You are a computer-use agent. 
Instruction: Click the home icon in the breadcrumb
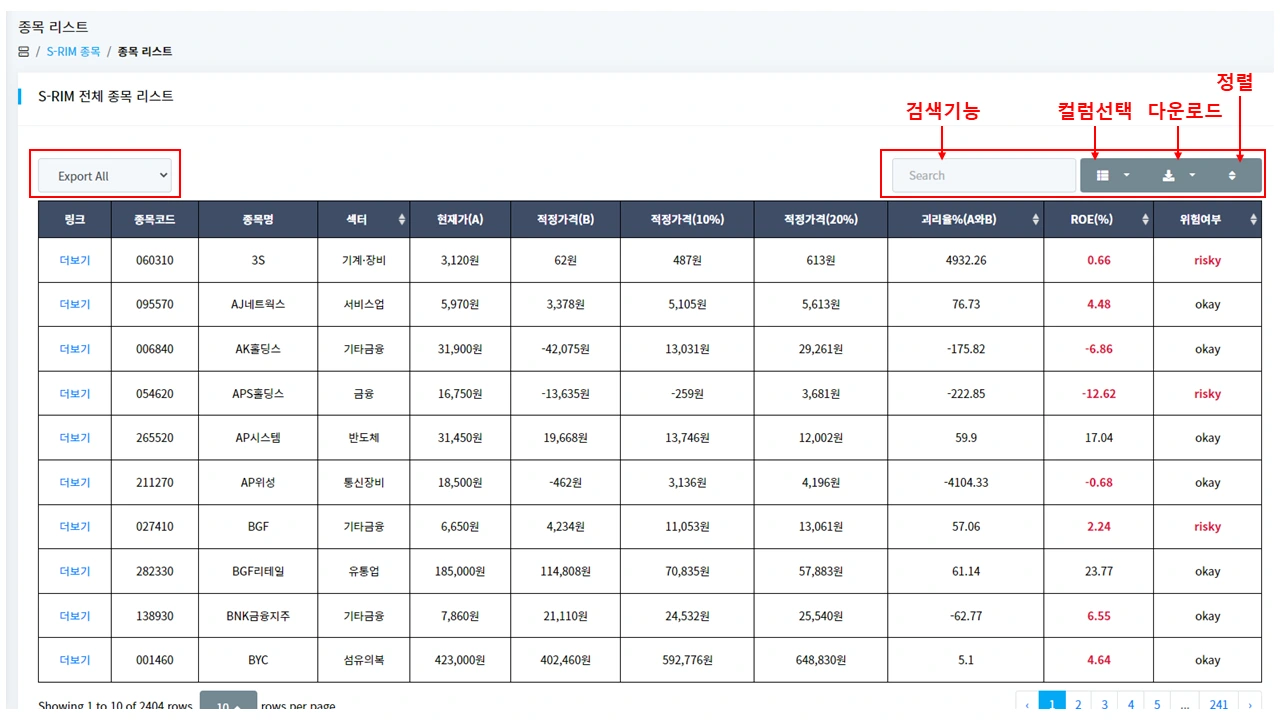[22, 51]
